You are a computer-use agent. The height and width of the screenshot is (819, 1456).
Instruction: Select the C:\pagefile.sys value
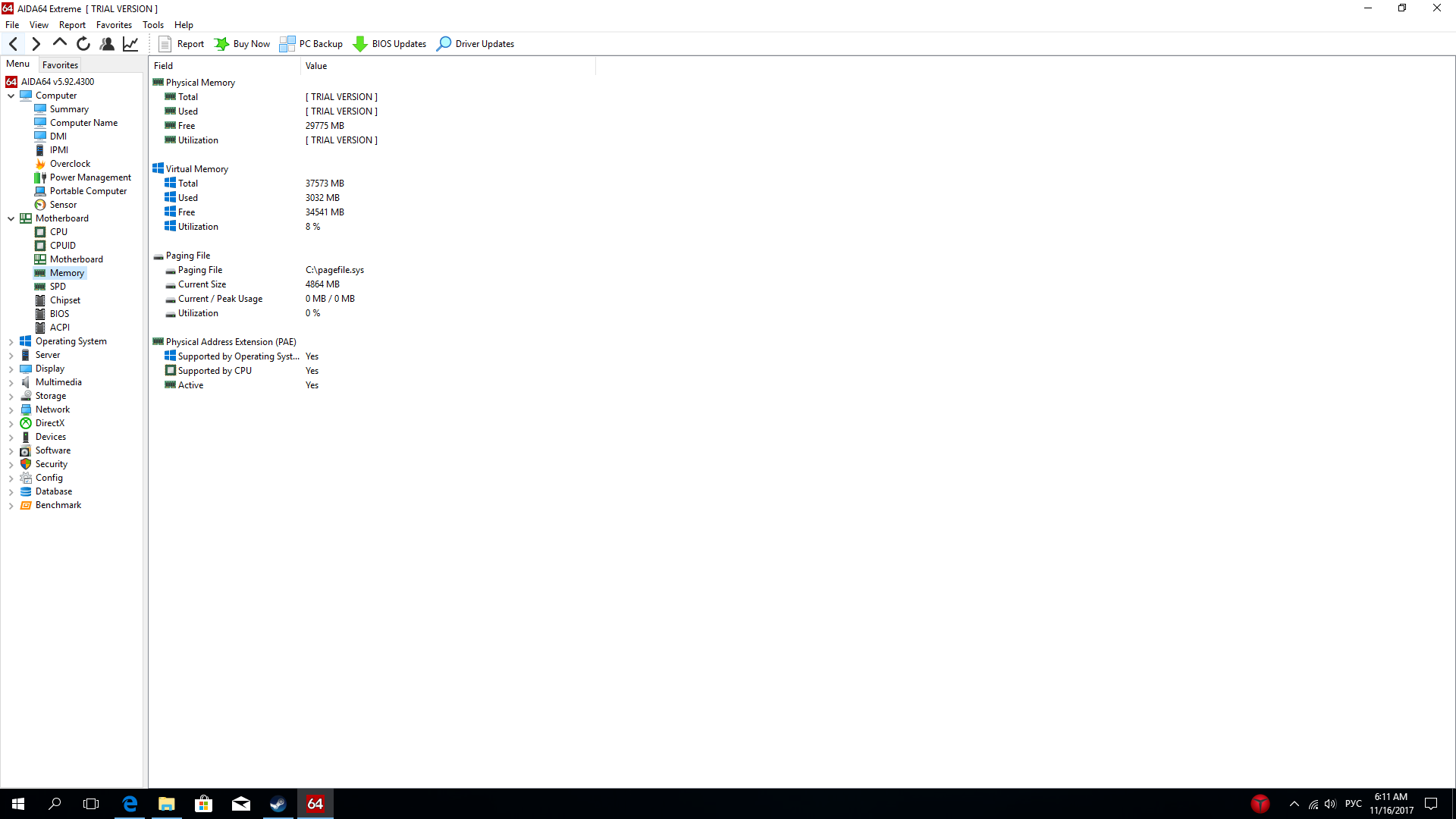[334, 270]
